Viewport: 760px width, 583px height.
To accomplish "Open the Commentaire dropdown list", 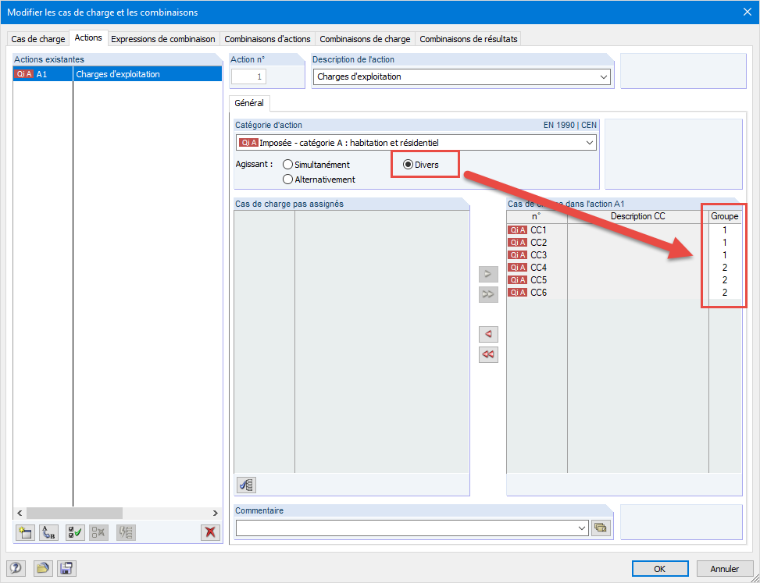I will pyautogui.click(x=582, y=528).
